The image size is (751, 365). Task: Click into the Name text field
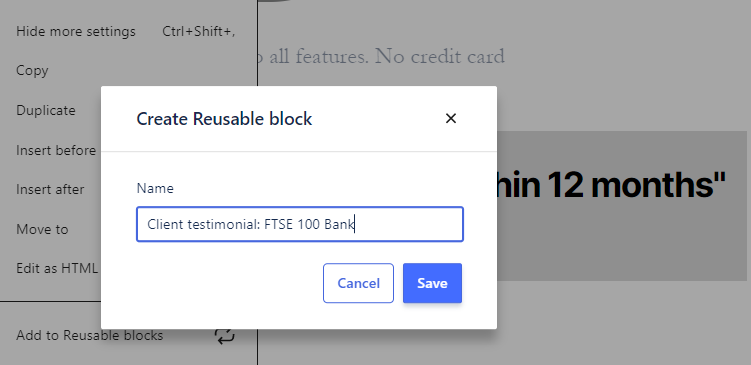click(x=300, y=224)
